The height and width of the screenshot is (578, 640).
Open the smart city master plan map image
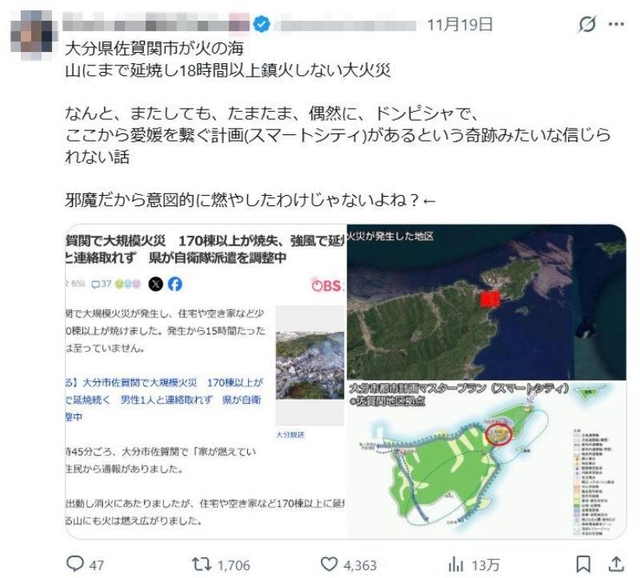[486, 459]
